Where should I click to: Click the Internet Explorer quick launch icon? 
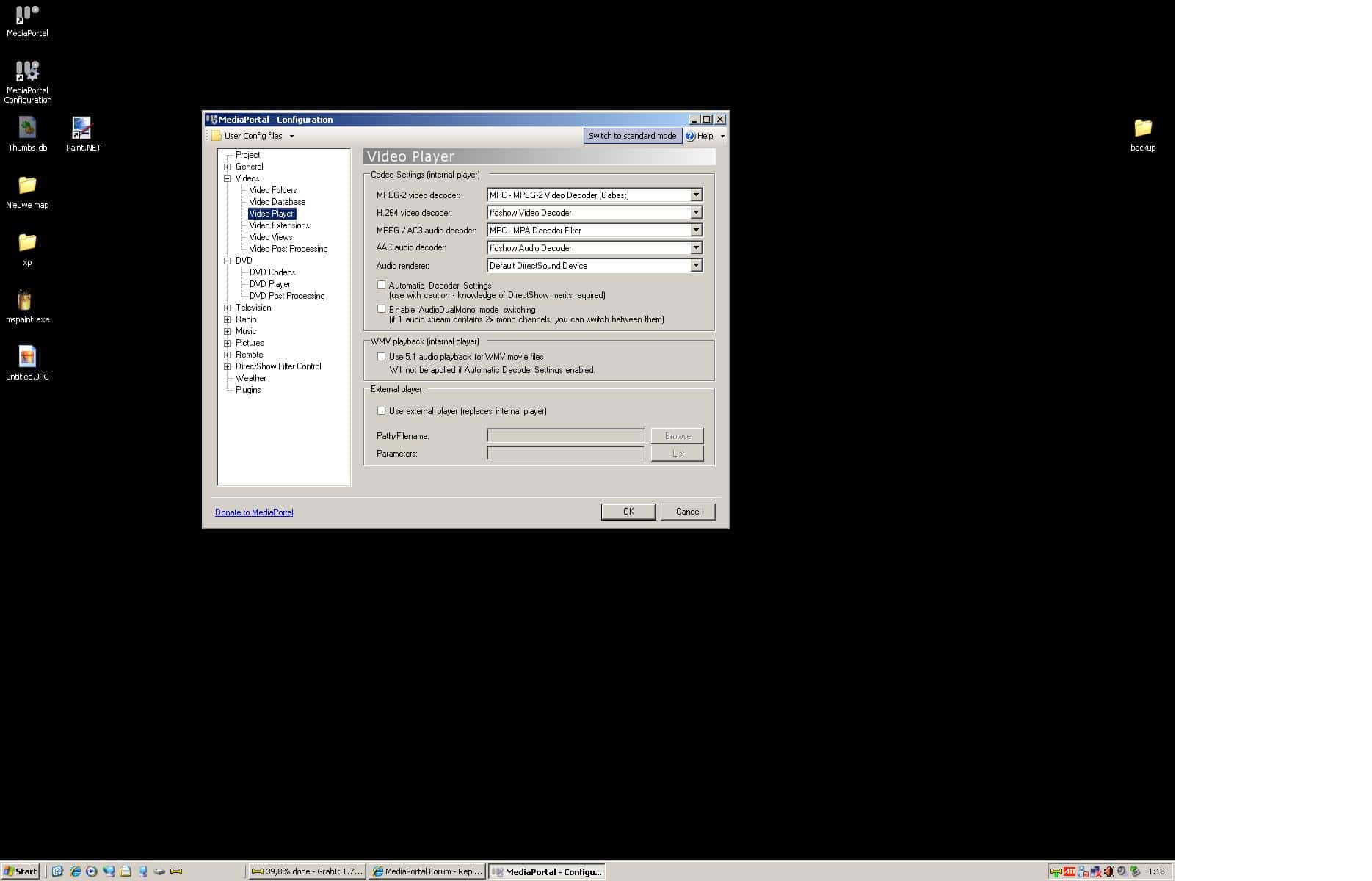[x=75, y=871]
